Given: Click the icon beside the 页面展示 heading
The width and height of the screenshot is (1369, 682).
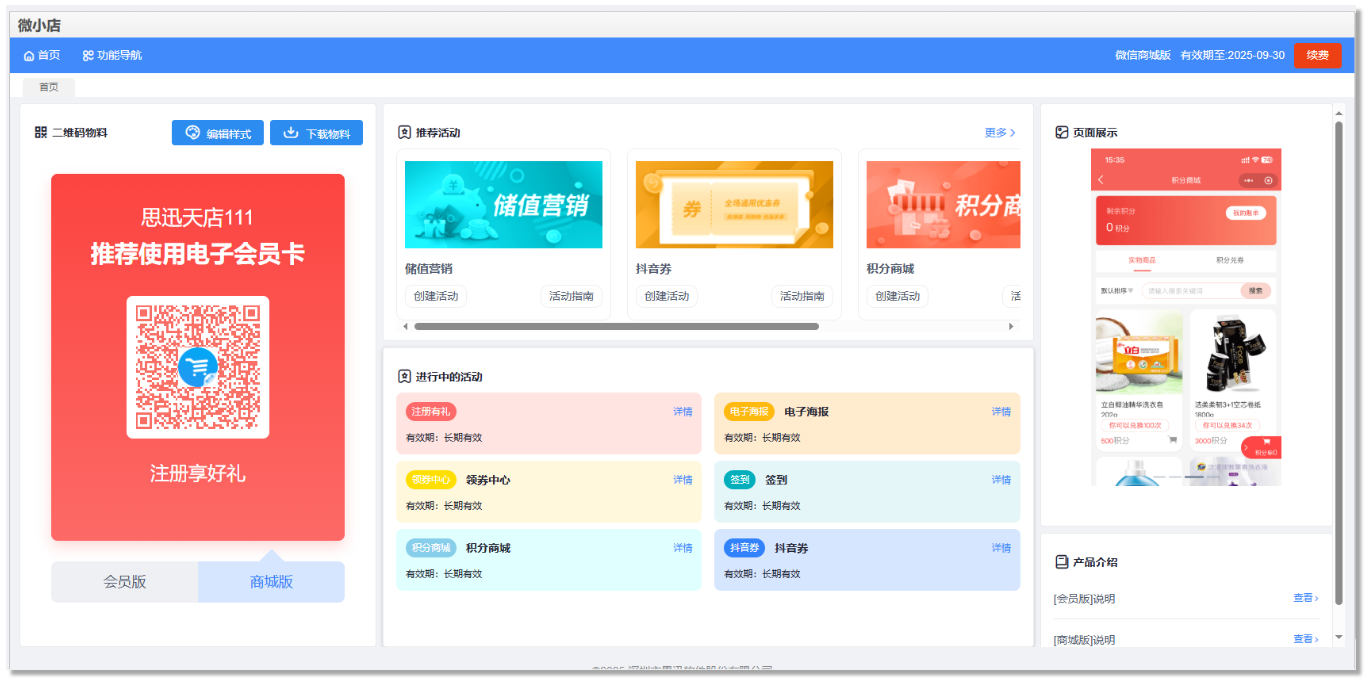Looking at the screenshot, I should [1062, 132].
